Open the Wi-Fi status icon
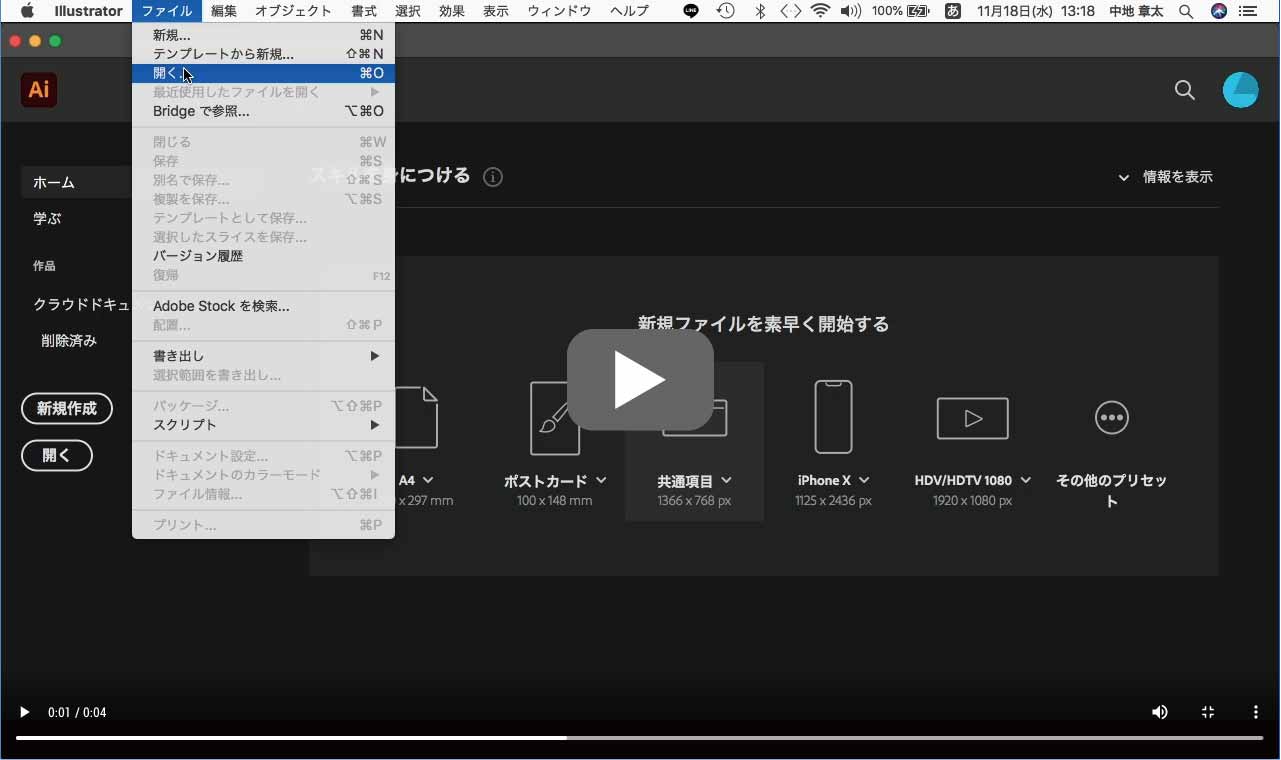The image size is (1281, 760). [x=821, y=11]
